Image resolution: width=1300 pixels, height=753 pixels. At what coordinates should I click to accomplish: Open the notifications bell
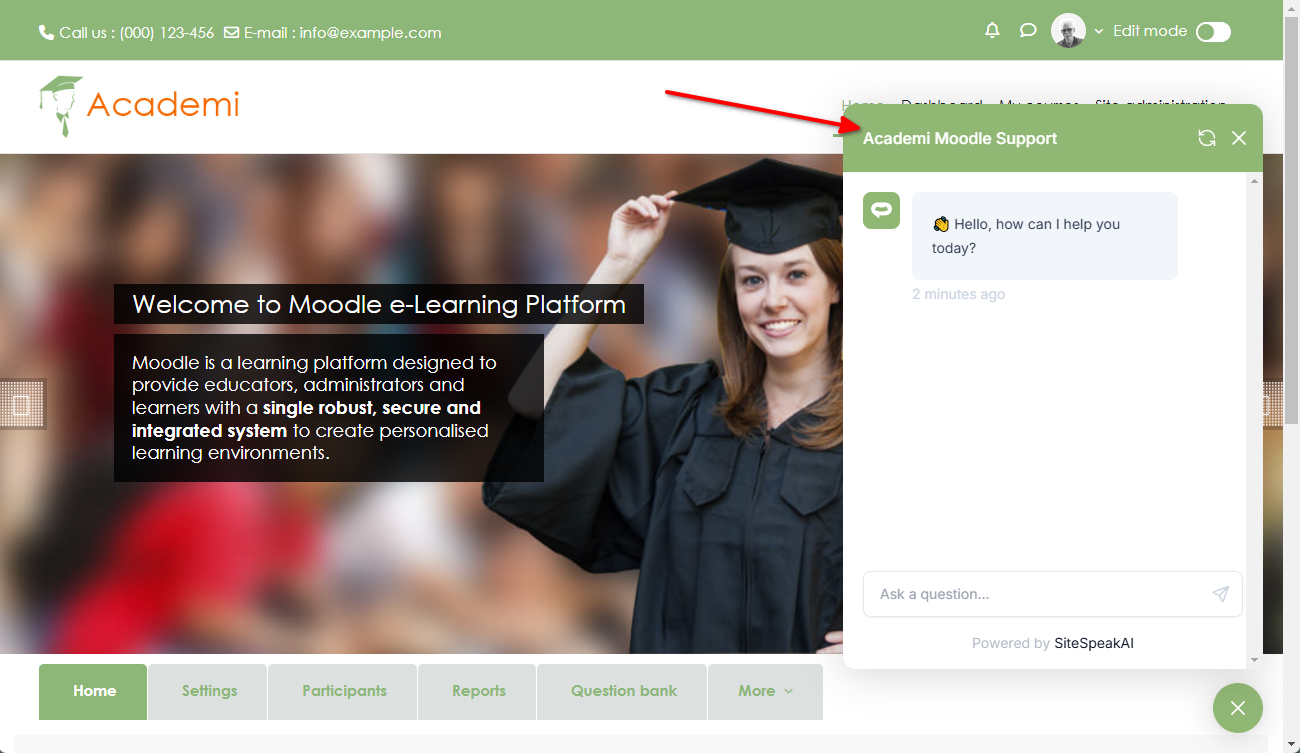pos(992,30)
